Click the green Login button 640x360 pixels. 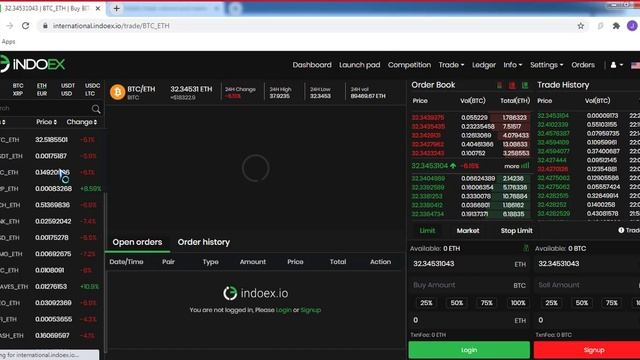469,350
